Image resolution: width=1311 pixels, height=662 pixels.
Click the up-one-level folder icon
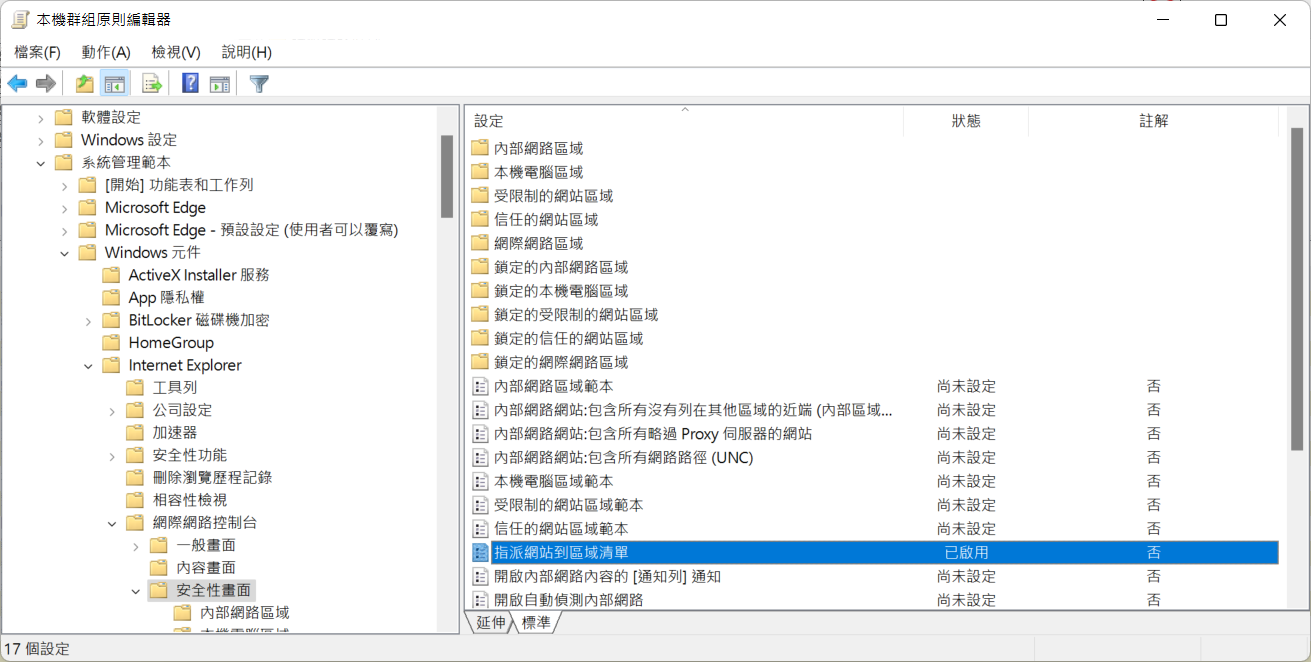click(x=85, y=84)
